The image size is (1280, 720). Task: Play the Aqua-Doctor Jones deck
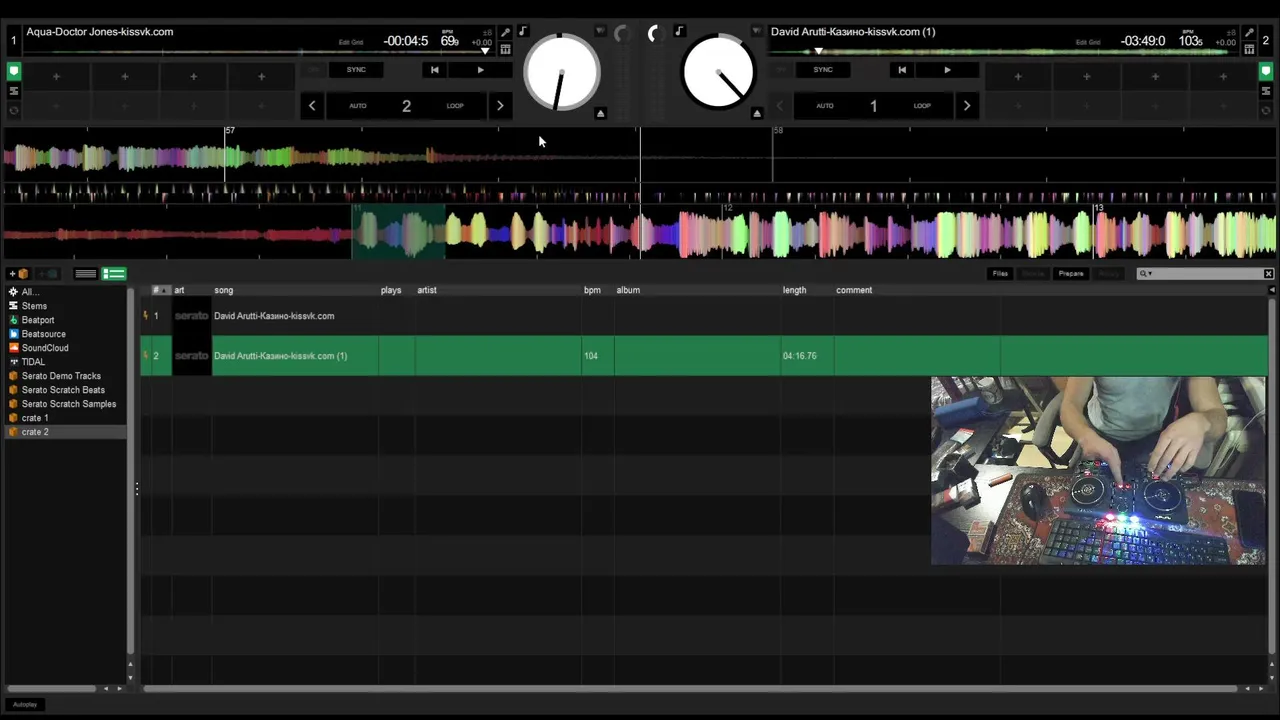480,70
